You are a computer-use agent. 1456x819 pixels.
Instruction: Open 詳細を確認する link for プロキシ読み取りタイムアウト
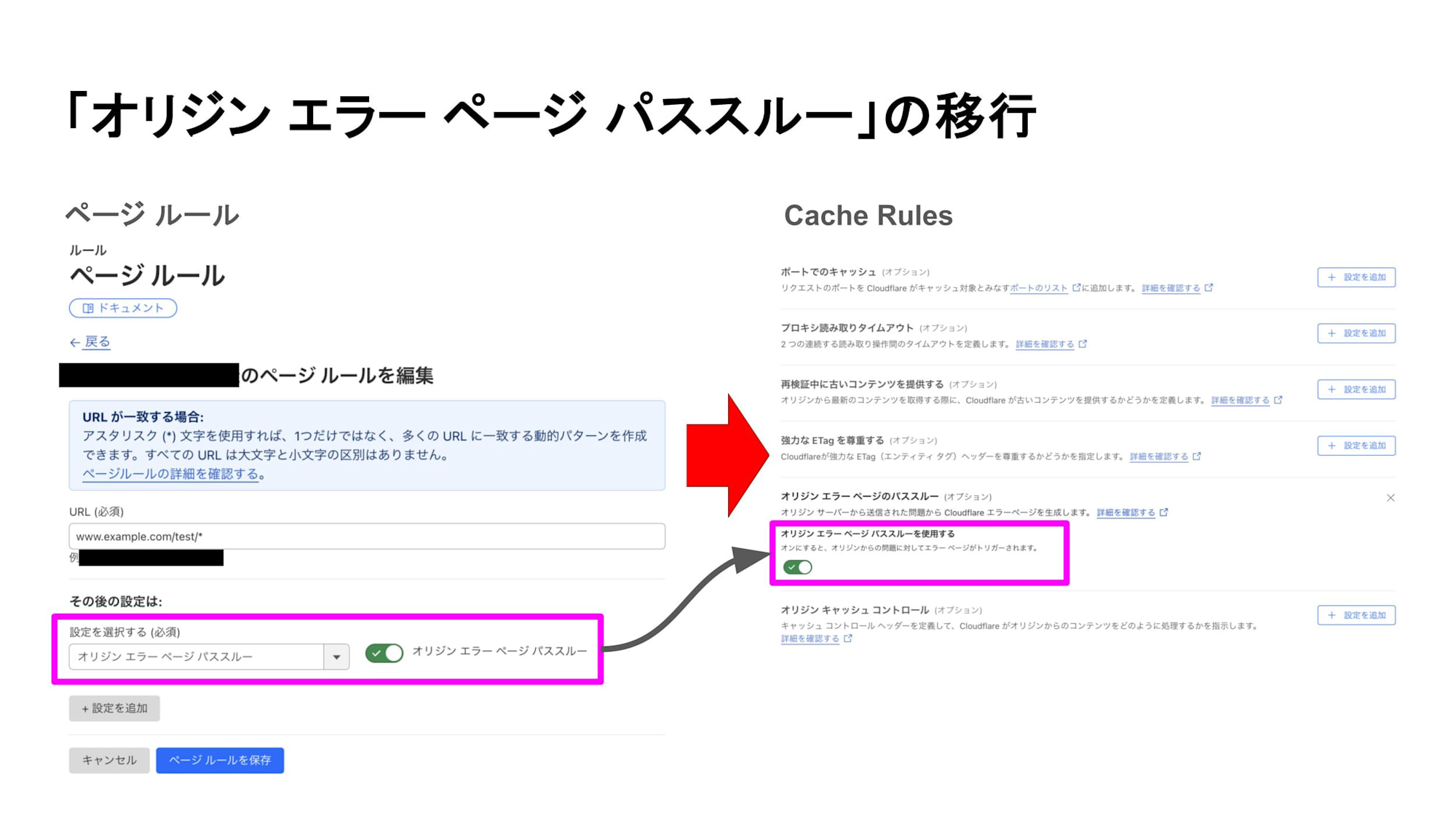coord(1045,344)
